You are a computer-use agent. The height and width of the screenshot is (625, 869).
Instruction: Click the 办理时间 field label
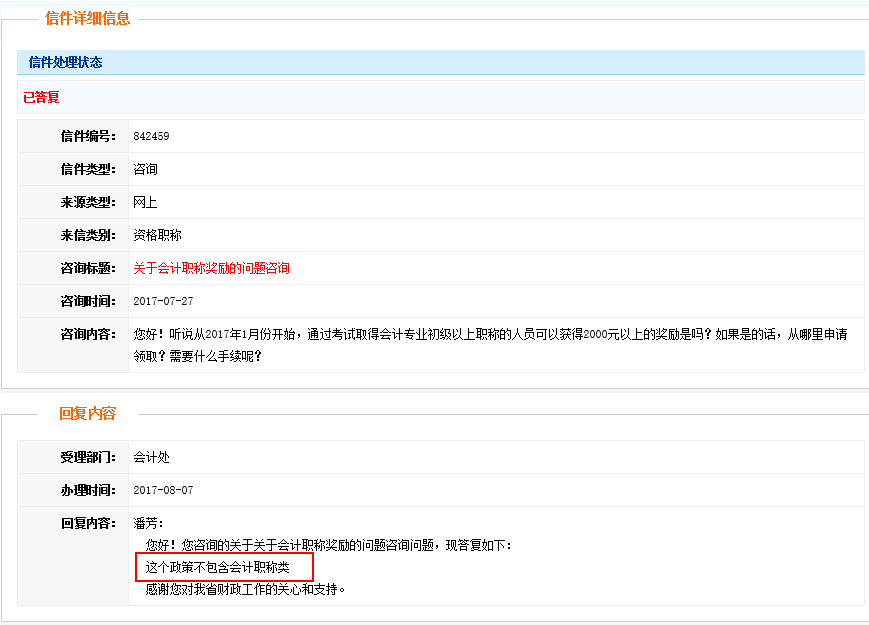pyautogui.click(x=88, y=490)
